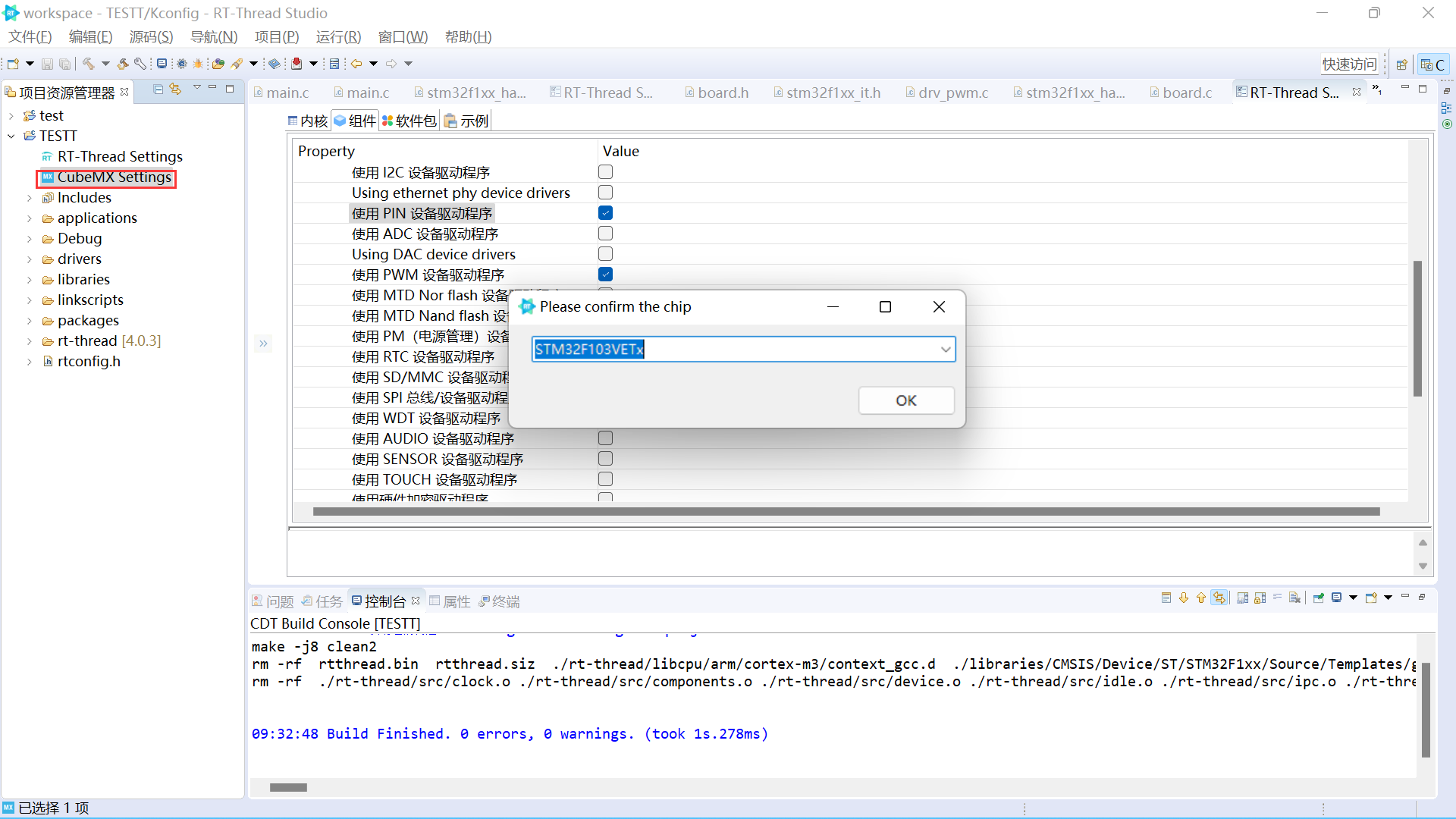Click the wrench settings icon in toolbar
Screen dimensions: 1456x819
pyautogui.click(x=140, y=64)
